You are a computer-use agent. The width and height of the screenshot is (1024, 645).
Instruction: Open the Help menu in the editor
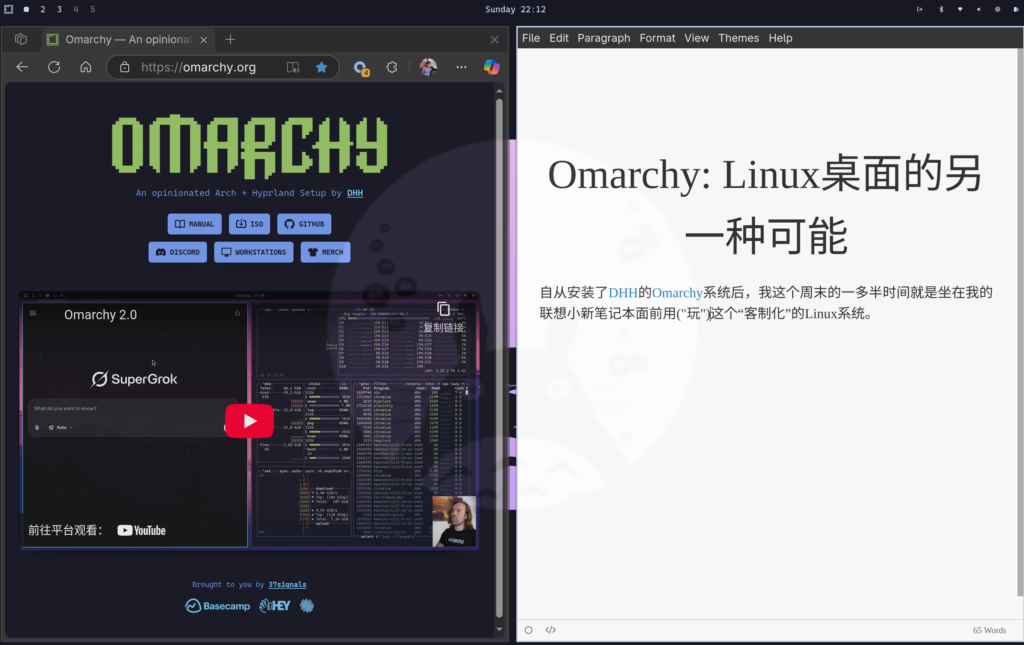coord(780,38)
